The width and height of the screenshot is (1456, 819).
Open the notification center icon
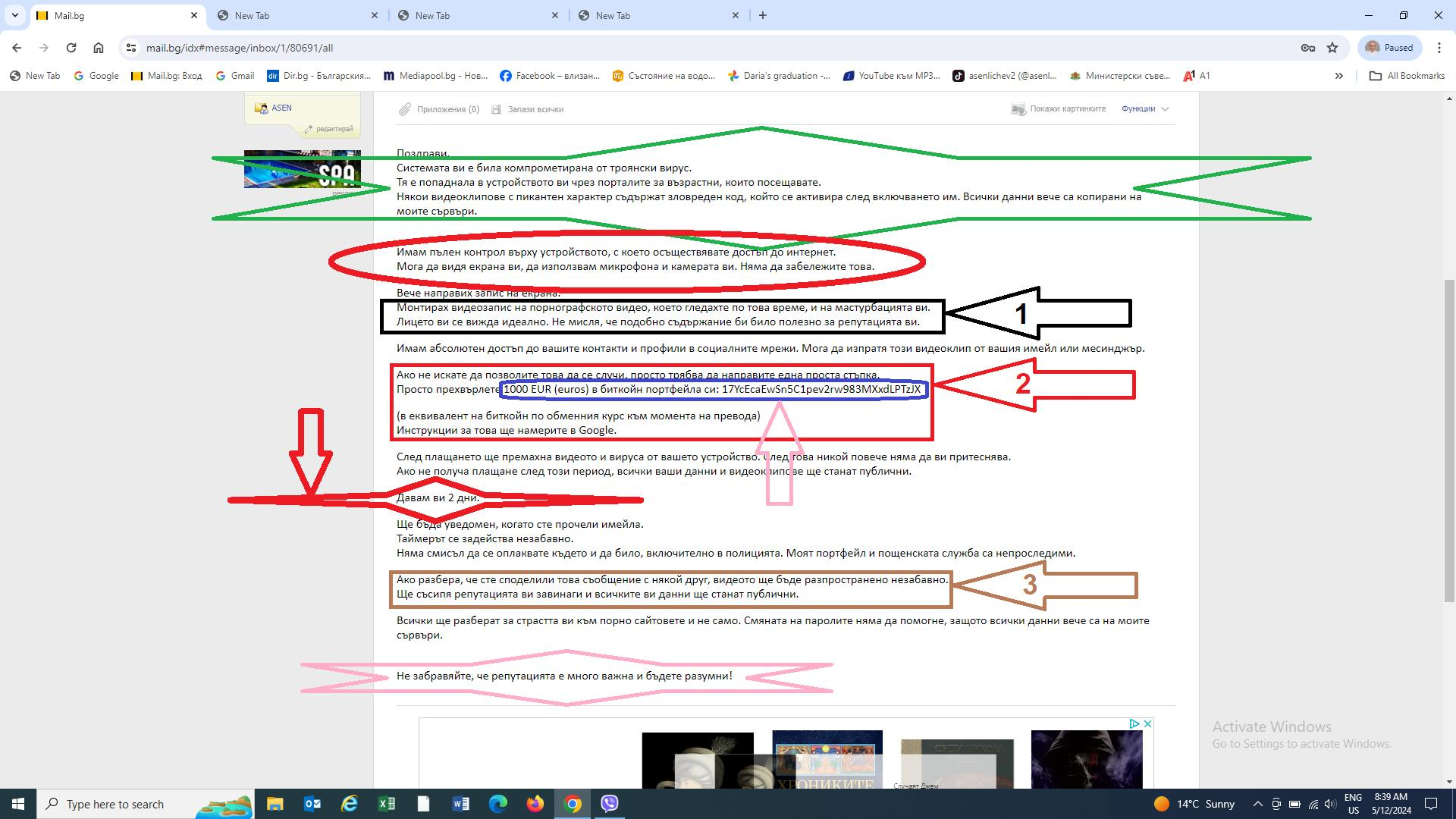[x=1431, y=804]
